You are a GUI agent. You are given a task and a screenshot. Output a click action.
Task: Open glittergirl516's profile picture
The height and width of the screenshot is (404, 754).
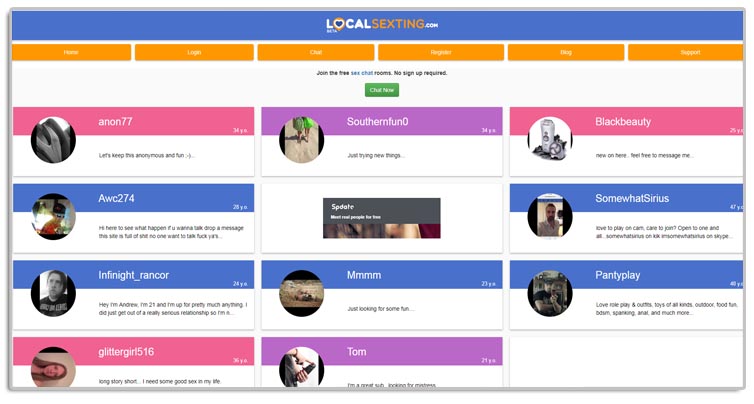coord(53,367)
